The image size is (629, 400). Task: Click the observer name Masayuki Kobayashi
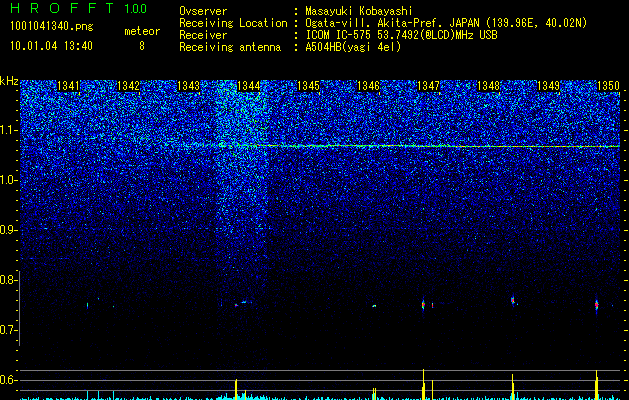coord(359,11)
